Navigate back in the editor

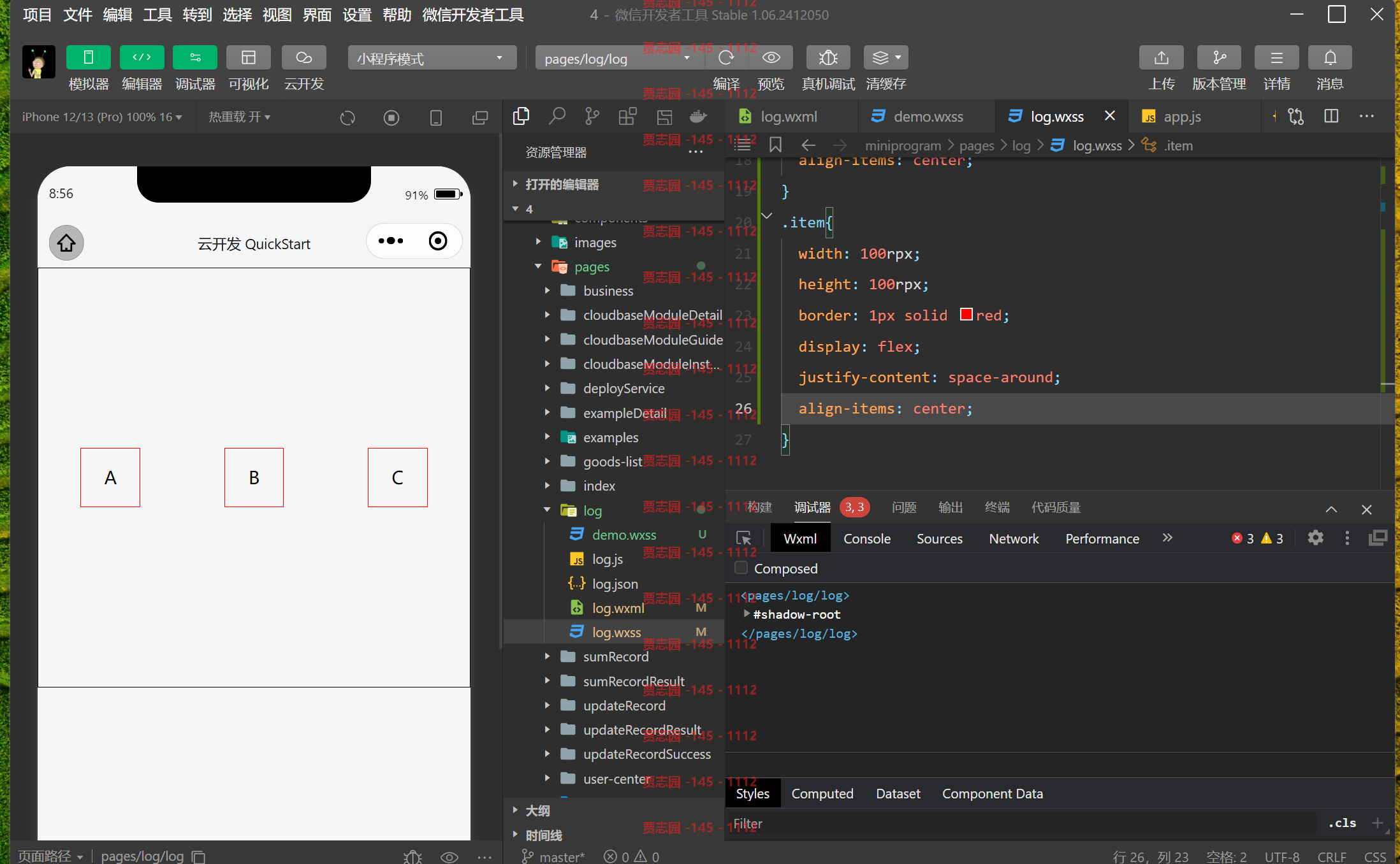pyautogui.click(x=808, y=145)
